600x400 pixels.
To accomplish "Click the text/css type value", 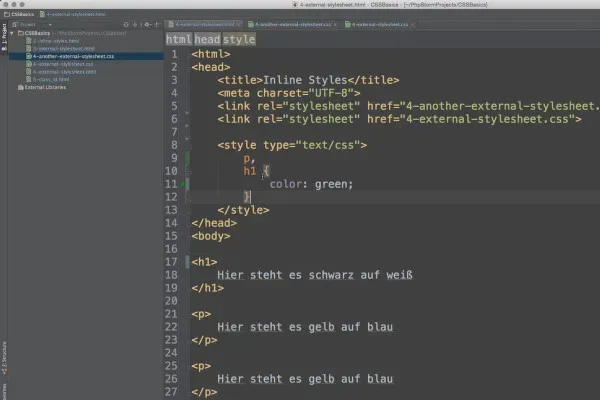I will click(x=328, y=145).
